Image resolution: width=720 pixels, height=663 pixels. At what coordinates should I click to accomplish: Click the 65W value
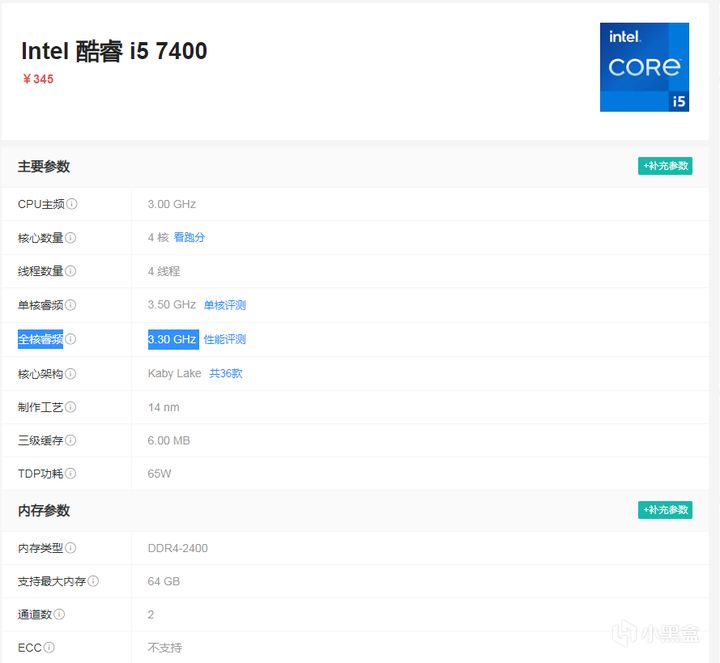pyautogui.click(x=159, y=473)
